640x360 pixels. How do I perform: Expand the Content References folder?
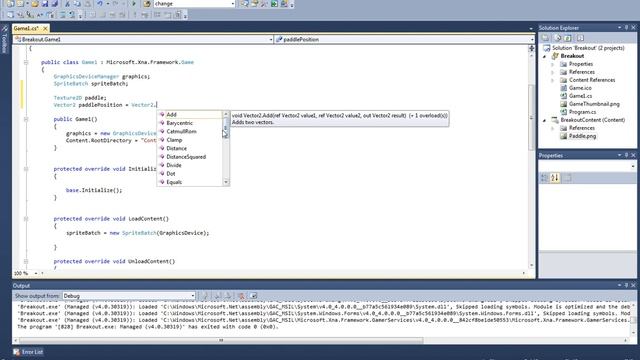click(553, 80)
